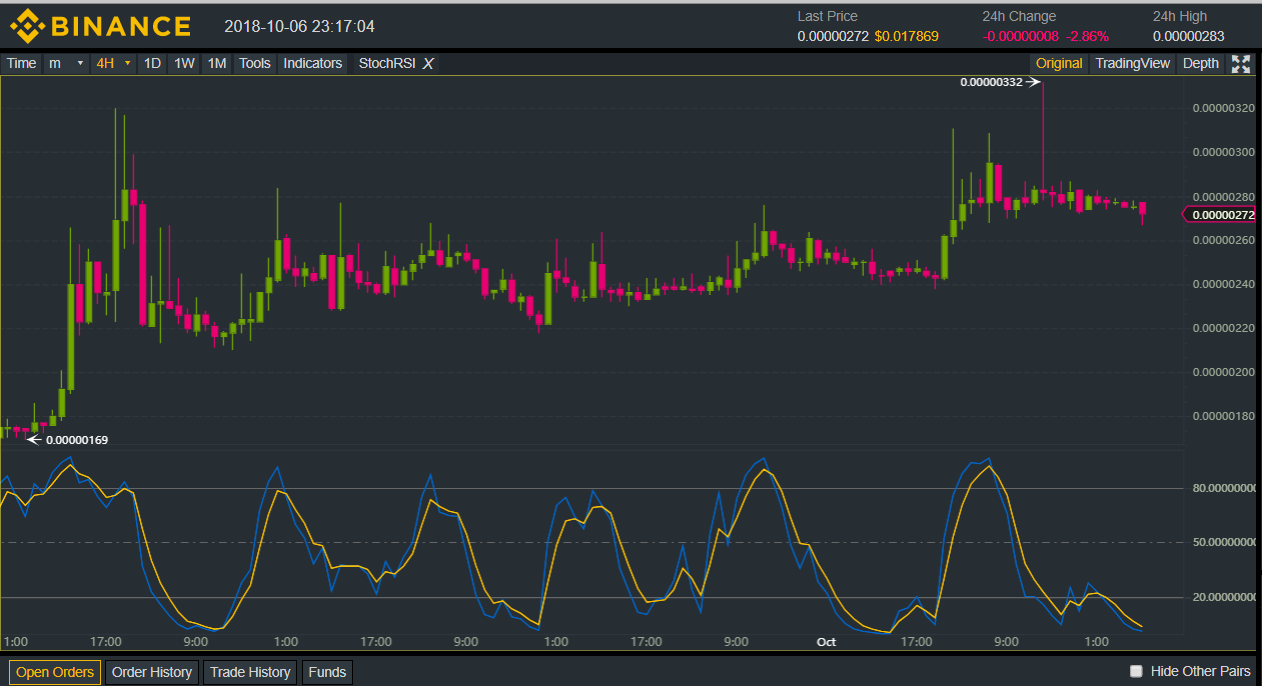Expand the 4H hour interval dropdown
Image resolution: width=1262 pixels, height=686 pixels.
(x=113, y=64)
